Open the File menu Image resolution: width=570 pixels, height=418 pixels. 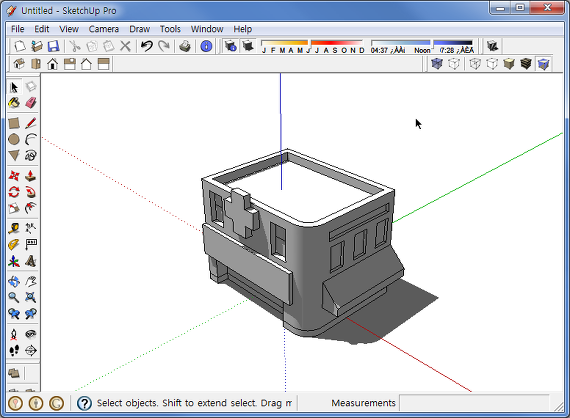[17, 29]
